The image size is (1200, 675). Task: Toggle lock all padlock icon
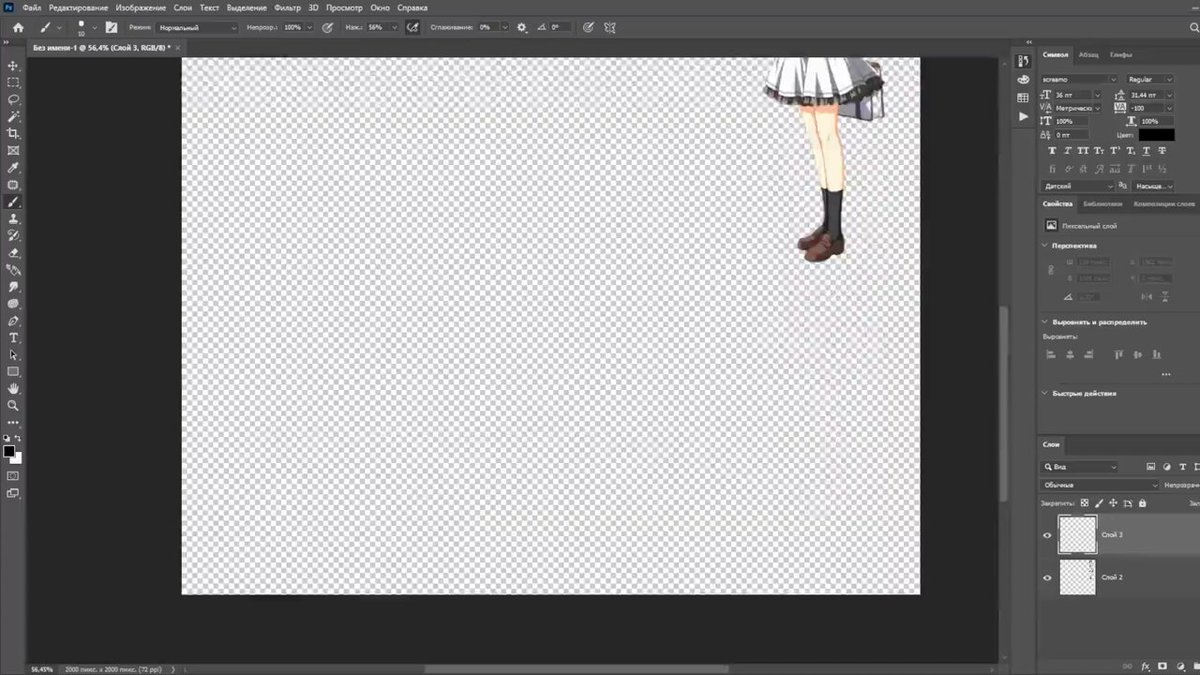[1140, 503]
